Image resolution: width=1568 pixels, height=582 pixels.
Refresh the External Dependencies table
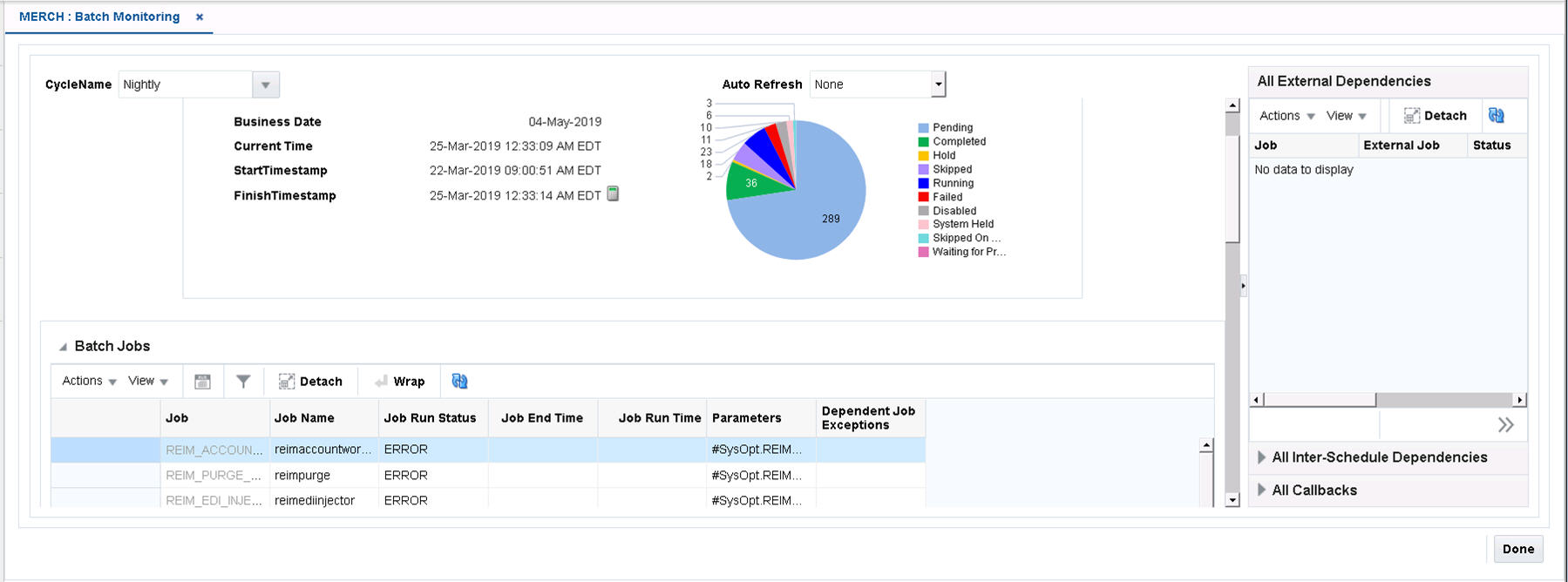(x=1497, y=116)
